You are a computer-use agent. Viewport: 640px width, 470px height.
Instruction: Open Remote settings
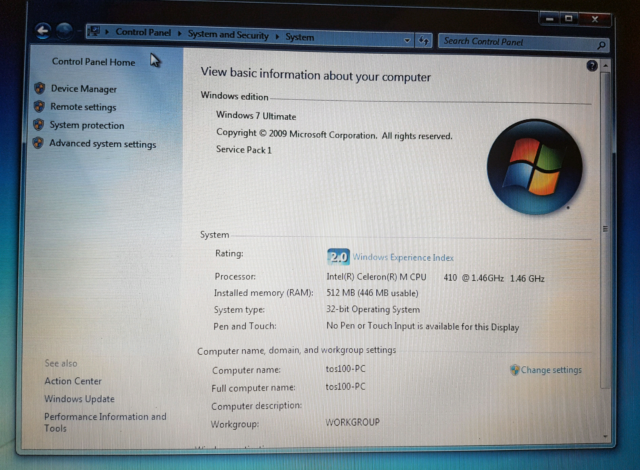pos(83,107)
